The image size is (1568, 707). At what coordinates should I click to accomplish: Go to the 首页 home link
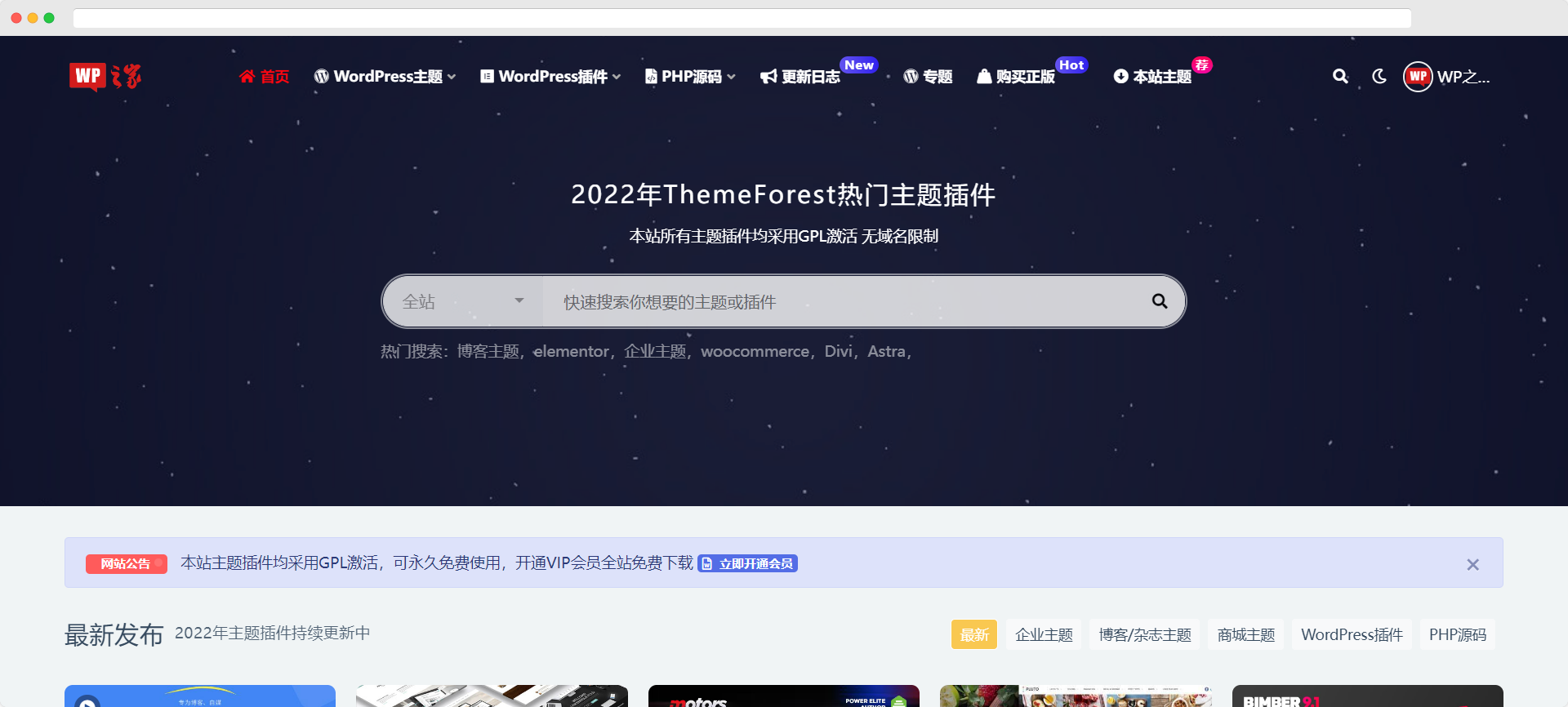pyautogui.click(x=265, y=77)
